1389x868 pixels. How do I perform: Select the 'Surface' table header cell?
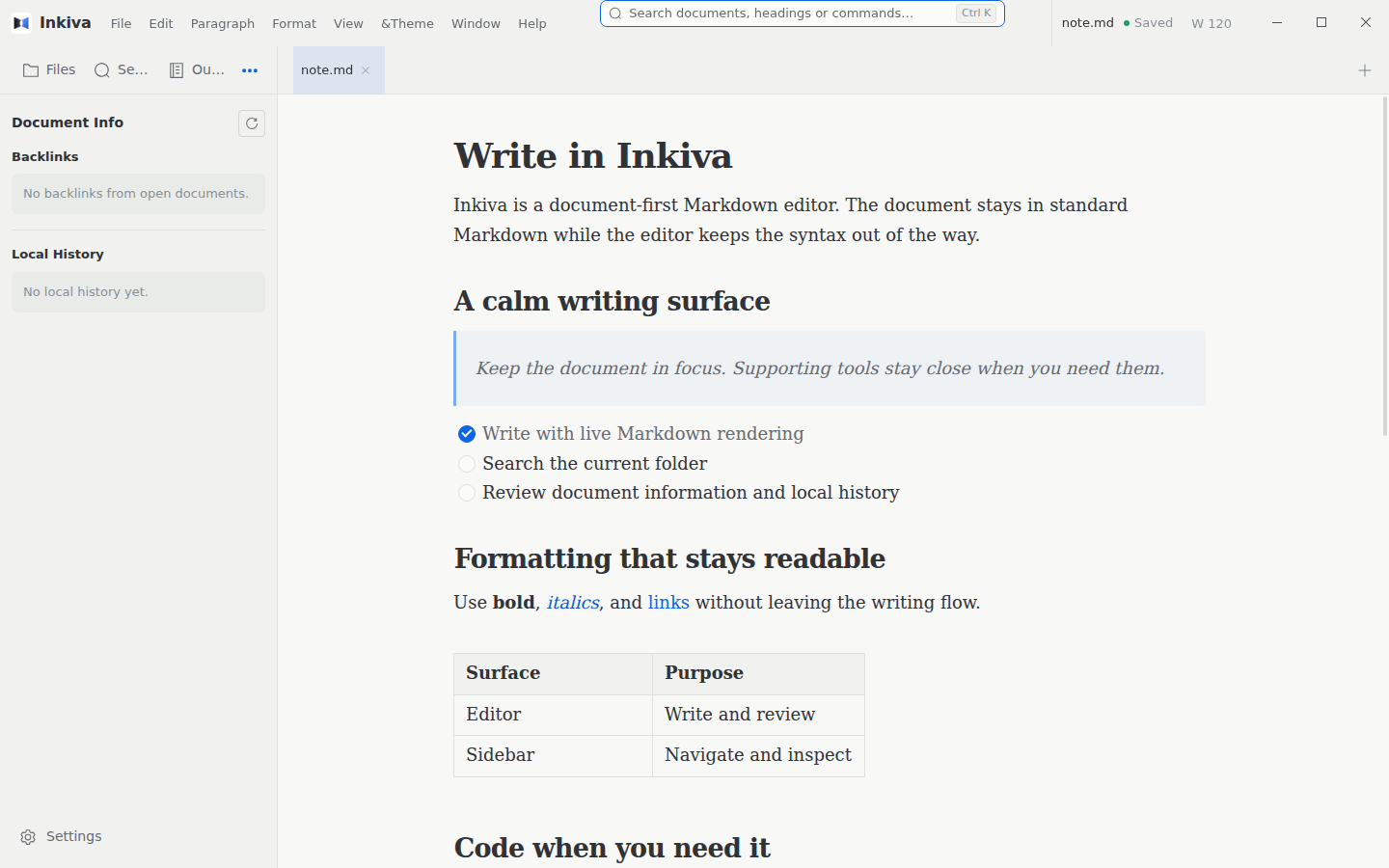[554, 674]
